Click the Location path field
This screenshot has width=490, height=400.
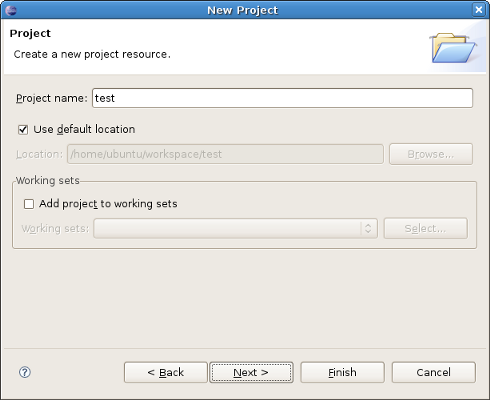(x=225, y=154)
